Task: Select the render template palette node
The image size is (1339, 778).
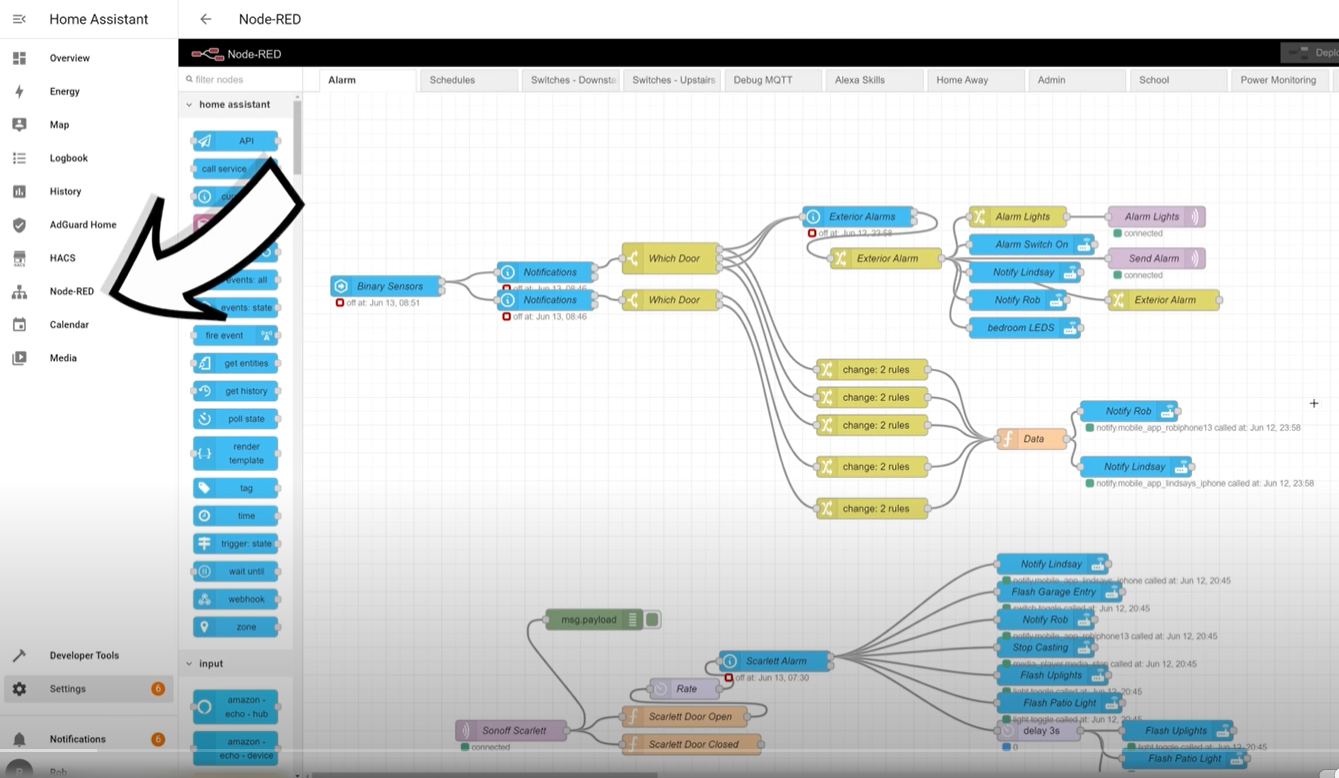Action: (x=235, y=454)
